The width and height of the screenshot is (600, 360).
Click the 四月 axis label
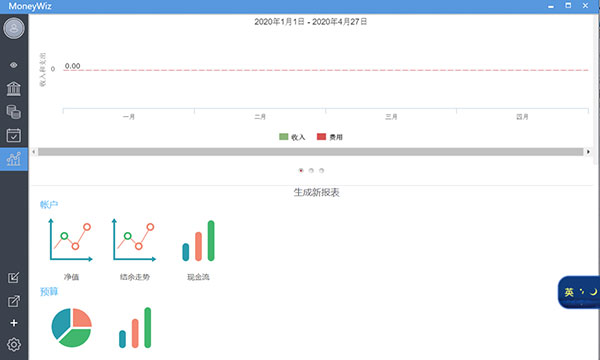click(x=522, y=117)
